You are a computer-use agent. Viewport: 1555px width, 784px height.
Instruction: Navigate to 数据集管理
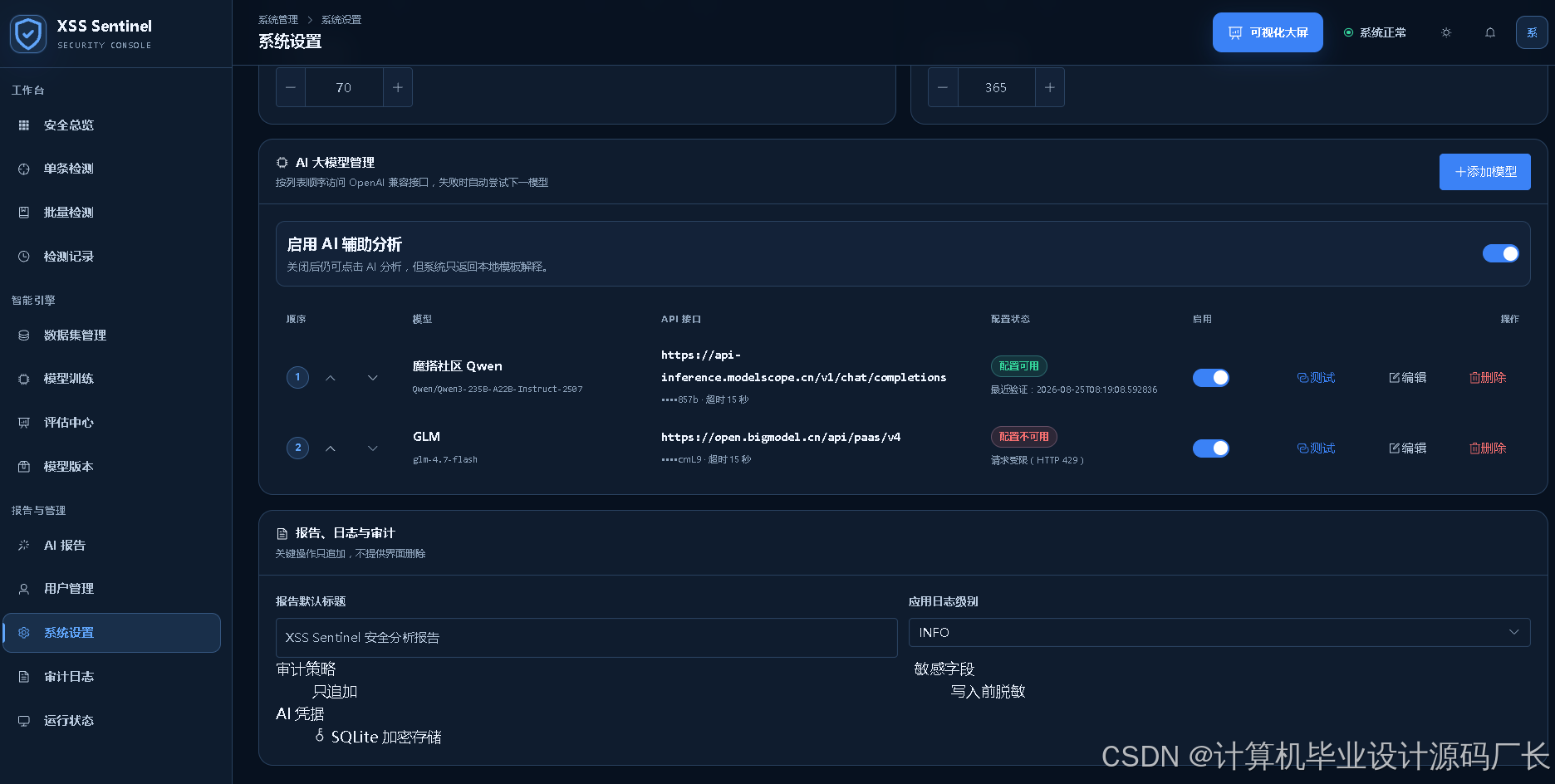(111, 336)
